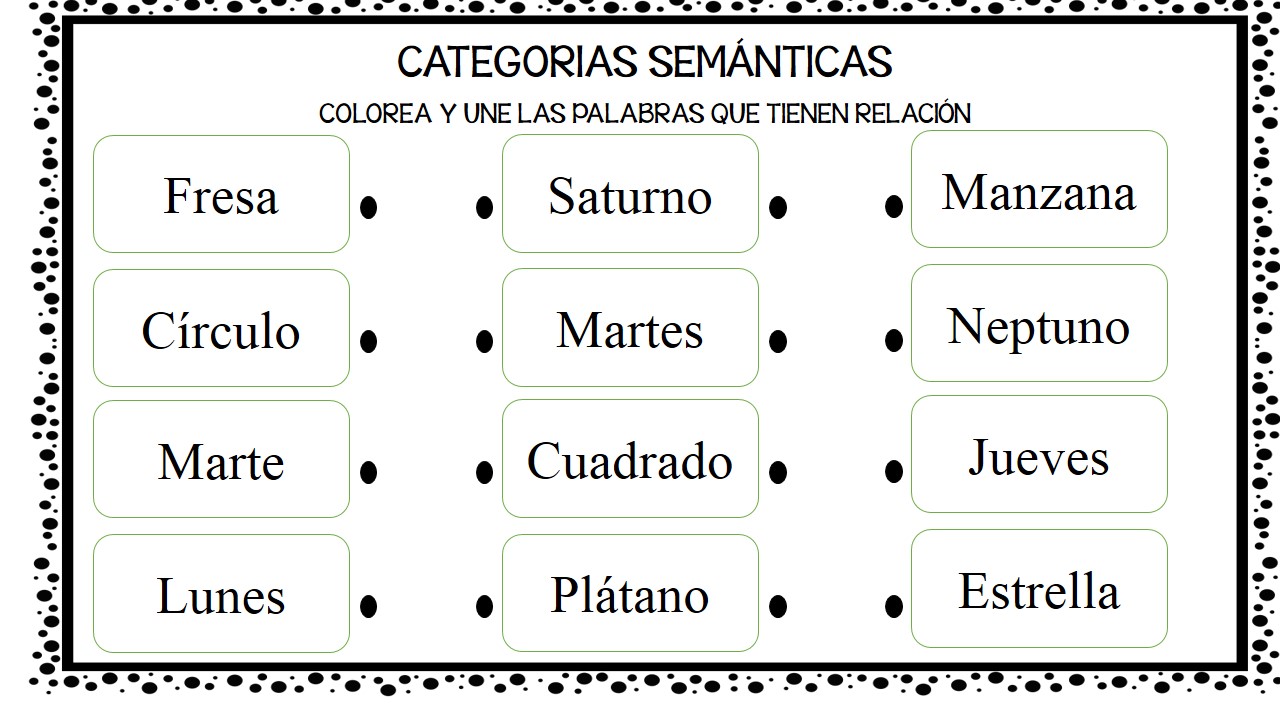Click the Saturno word box
Image resolution: width=1280 pixels, height=720 pixels.
[x=630, y=194]
